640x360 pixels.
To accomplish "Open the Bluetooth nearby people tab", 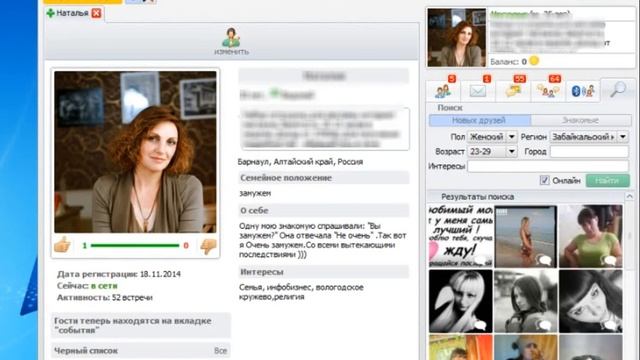I will [x=583, y=91].
